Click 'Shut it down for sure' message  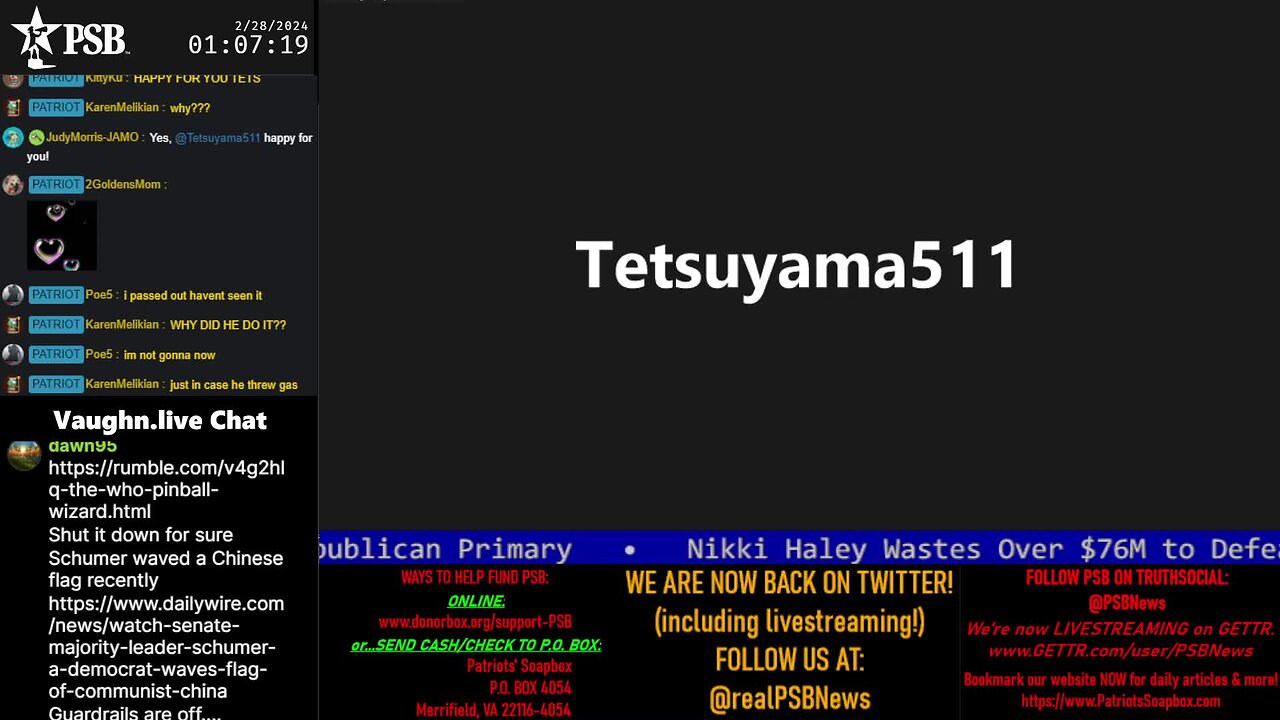[x=141, y=535]
